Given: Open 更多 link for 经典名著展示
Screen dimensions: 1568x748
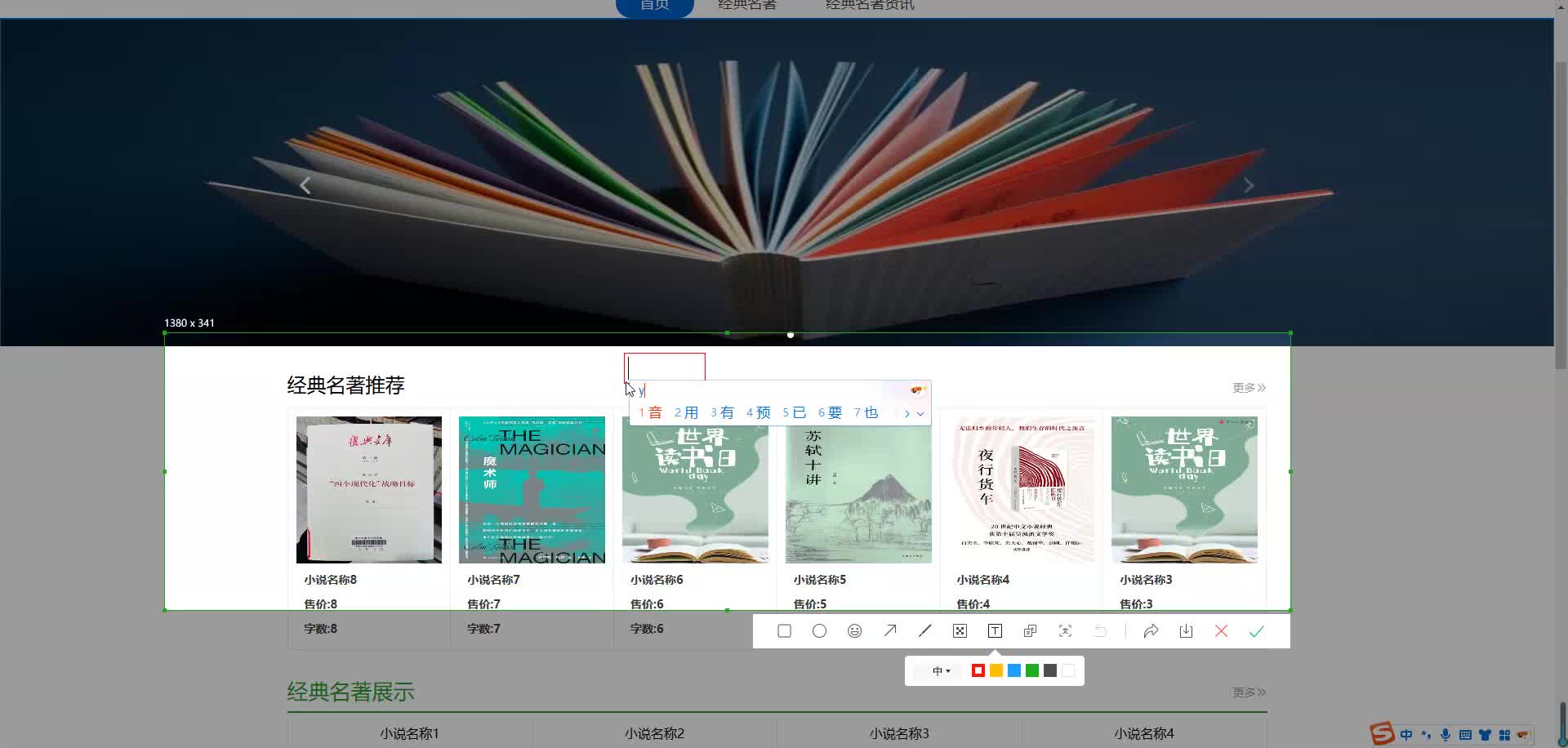Looking at the screenshot, I should [x=1249, y=692].
